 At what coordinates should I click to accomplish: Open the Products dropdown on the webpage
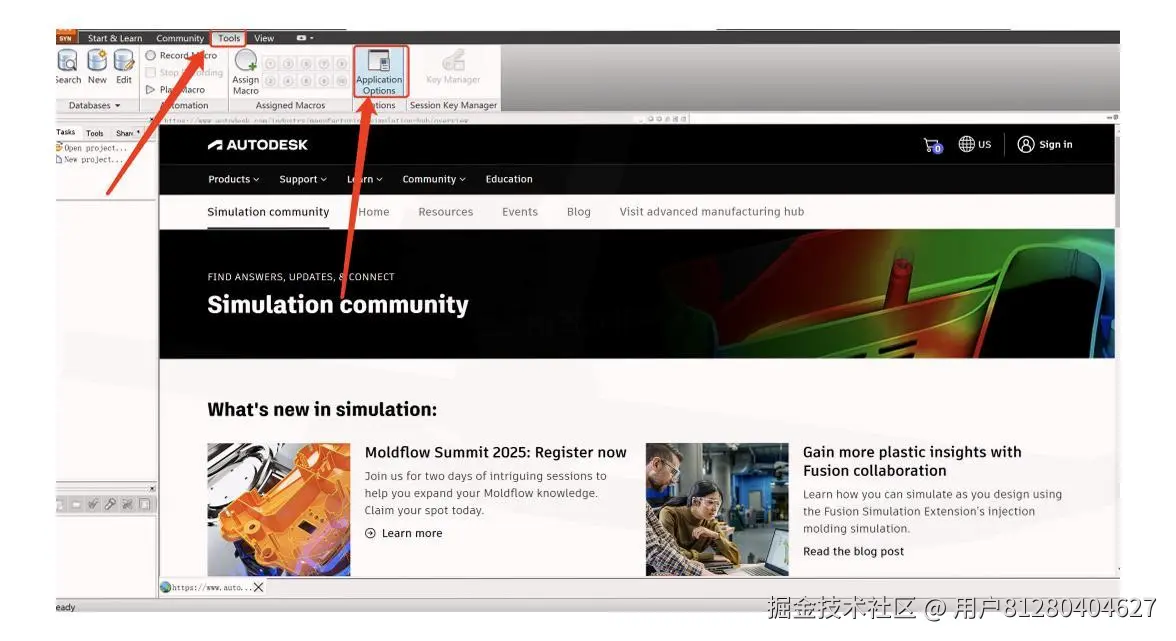point(233,179)
